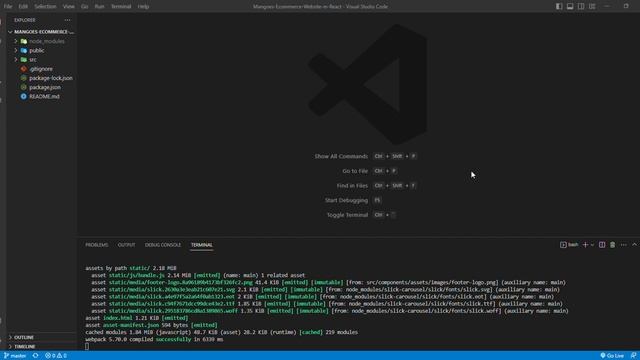Click the bash terminal profile icon
This screenshot has width=640, height=360.
click(563, 245)
